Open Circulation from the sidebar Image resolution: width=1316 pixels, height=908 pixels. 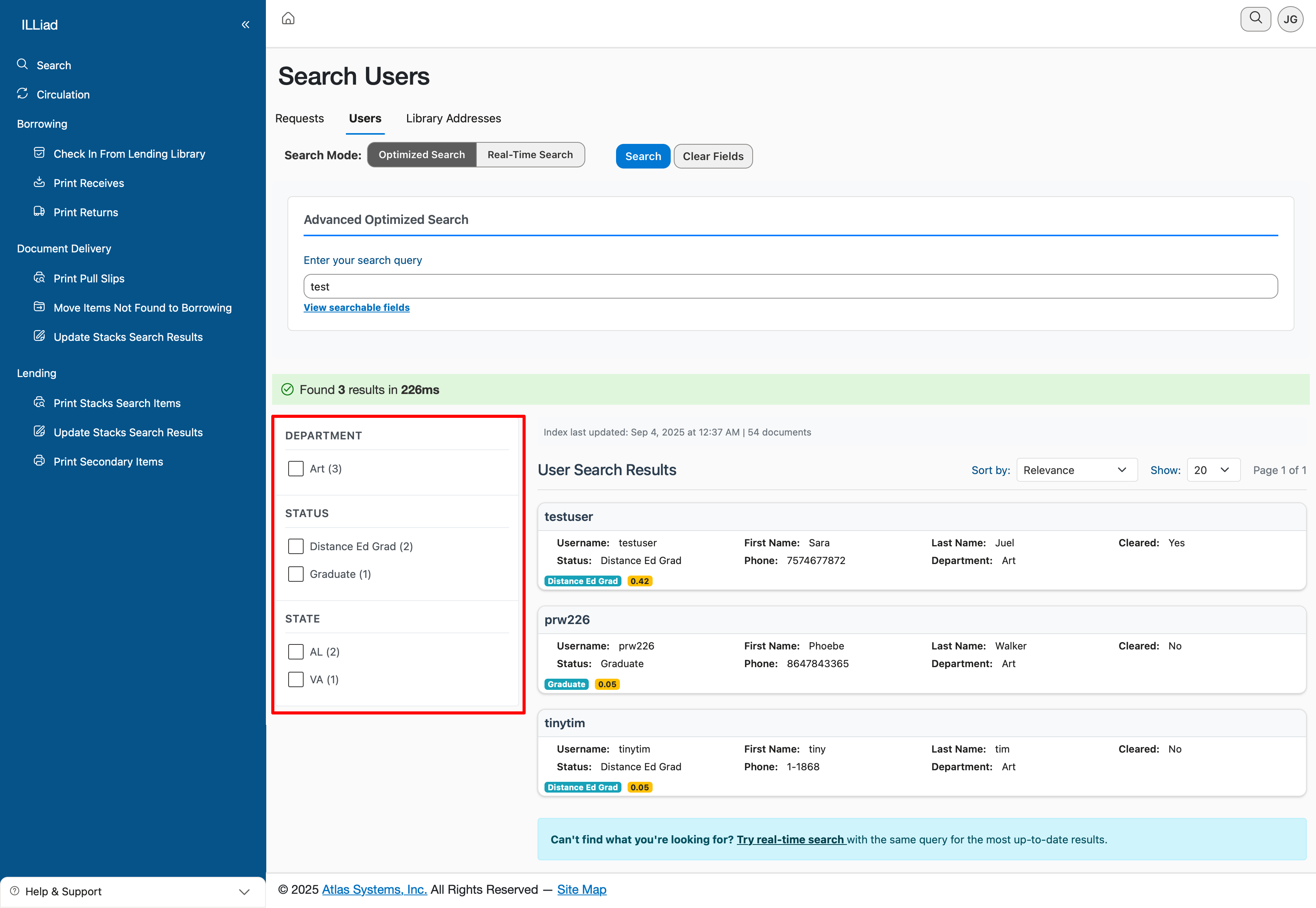[x=63, y=94]
